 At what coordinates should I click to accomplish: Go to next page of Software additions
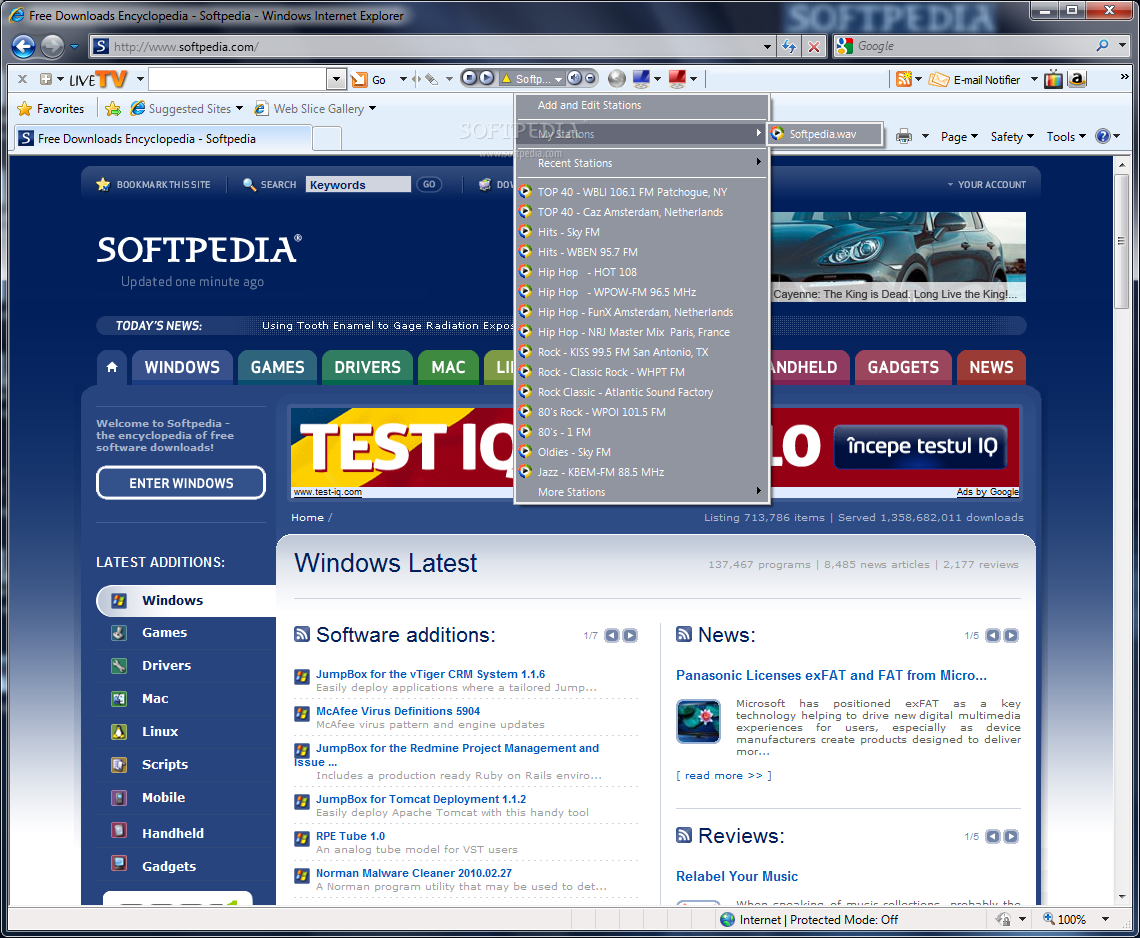tap(630, 636)
